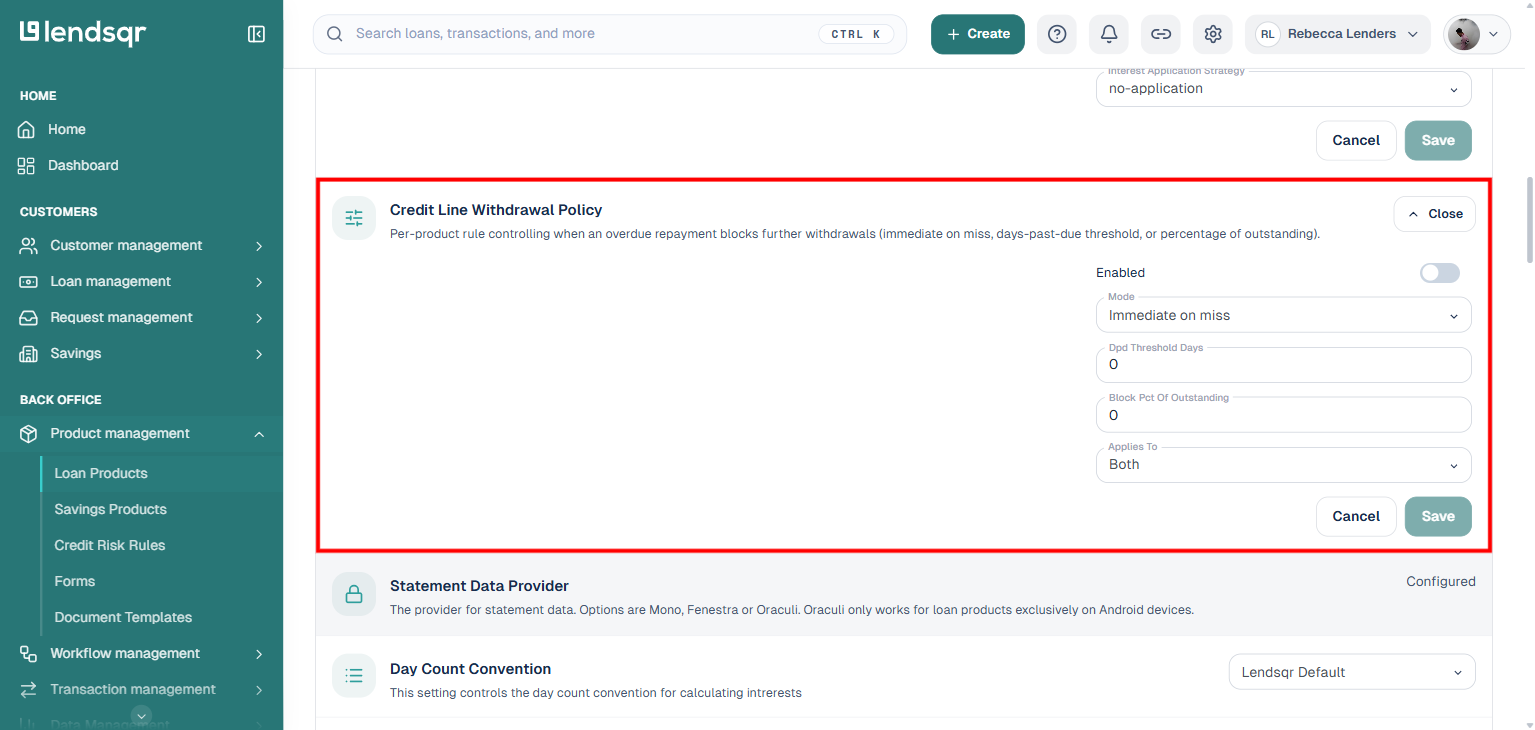The image size is (1535, 730).
Task: Click the Credit Line Withdrawal Policy sliders icon
Action: 354,218
